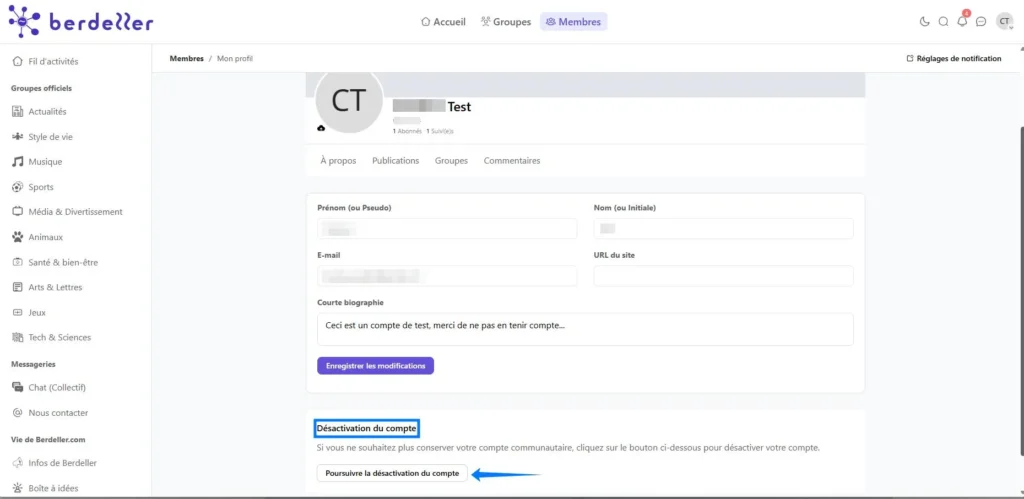
Task: Open Réglages de notification link
Action: pos(953,59)
